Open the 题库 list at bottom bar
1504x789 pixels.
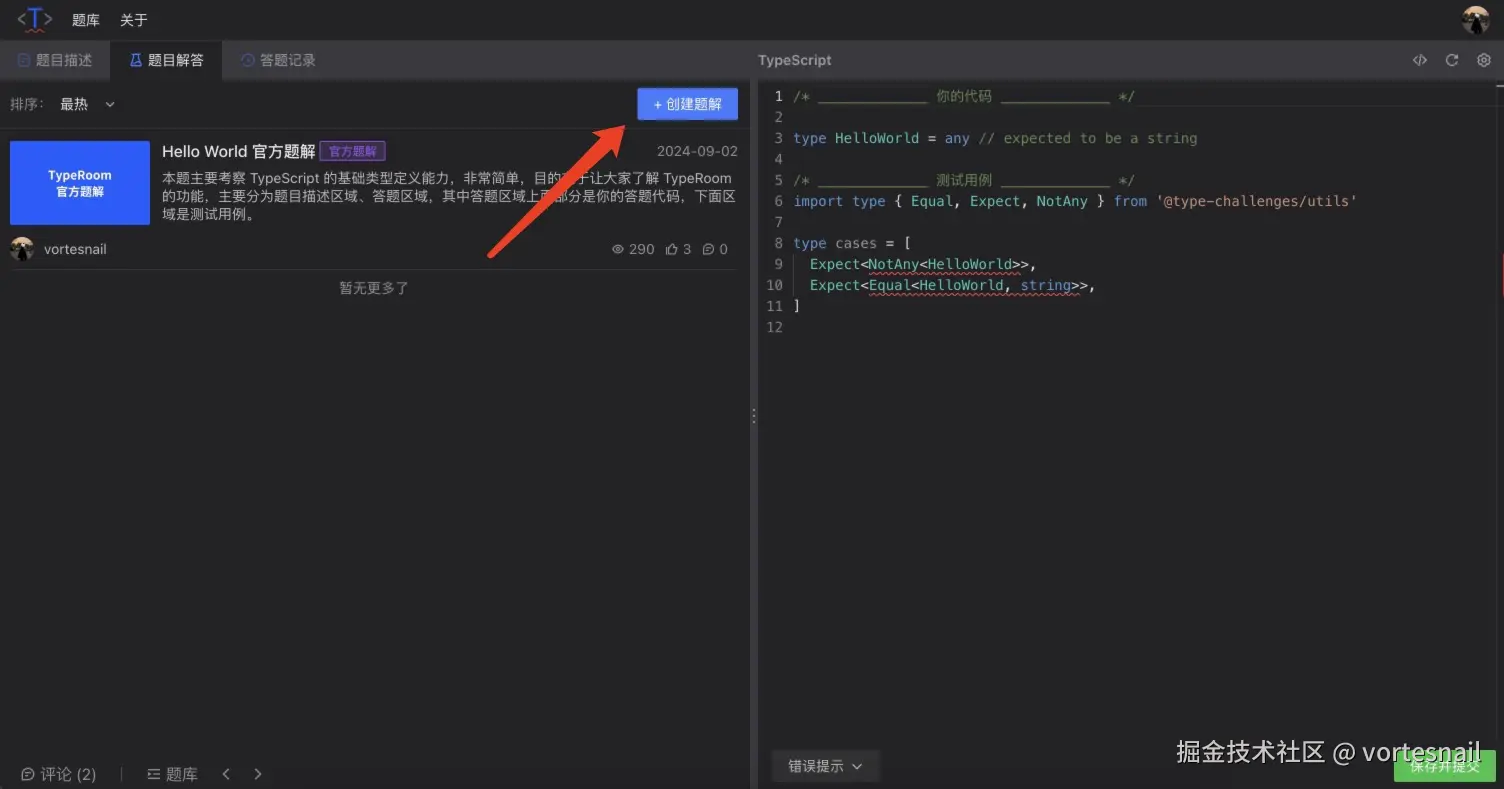pos(172,774)
